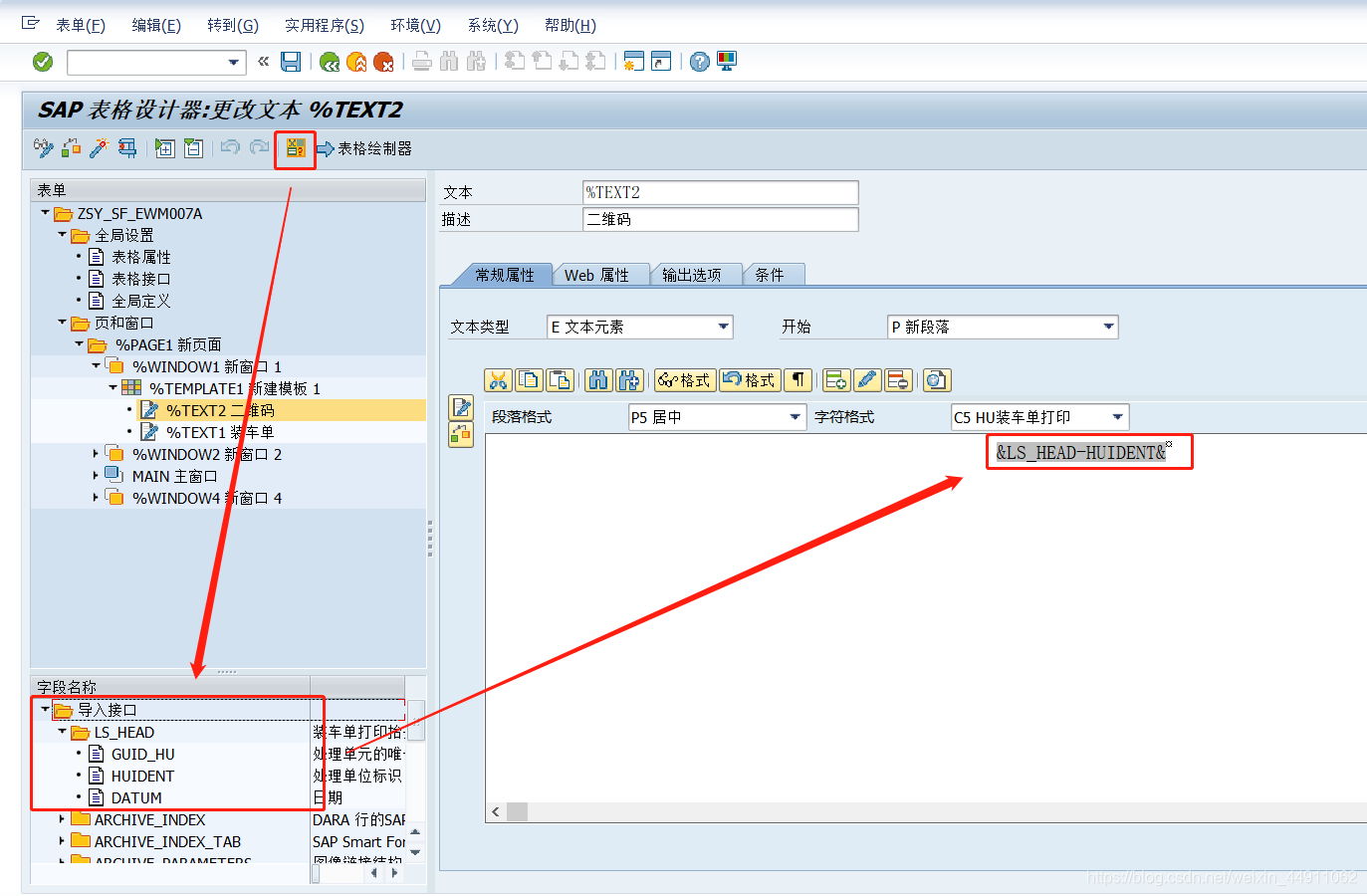The height and width of the screenshot is (896, 1367).
Task: Select the HUIDENT field in field list
Action: click(142, 776)
